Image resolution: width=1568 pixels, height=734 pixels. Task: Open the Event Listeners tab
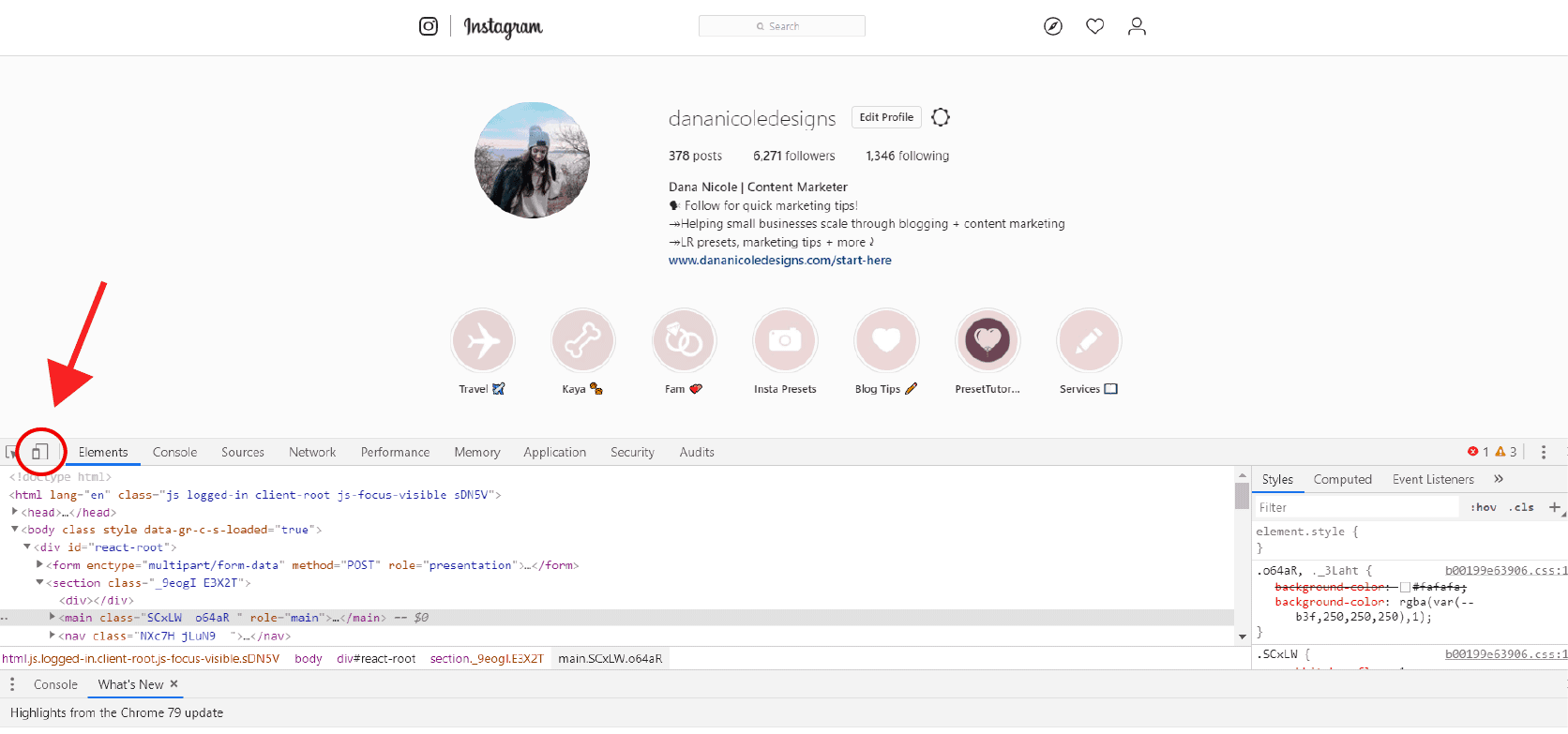click(1433, 479)
